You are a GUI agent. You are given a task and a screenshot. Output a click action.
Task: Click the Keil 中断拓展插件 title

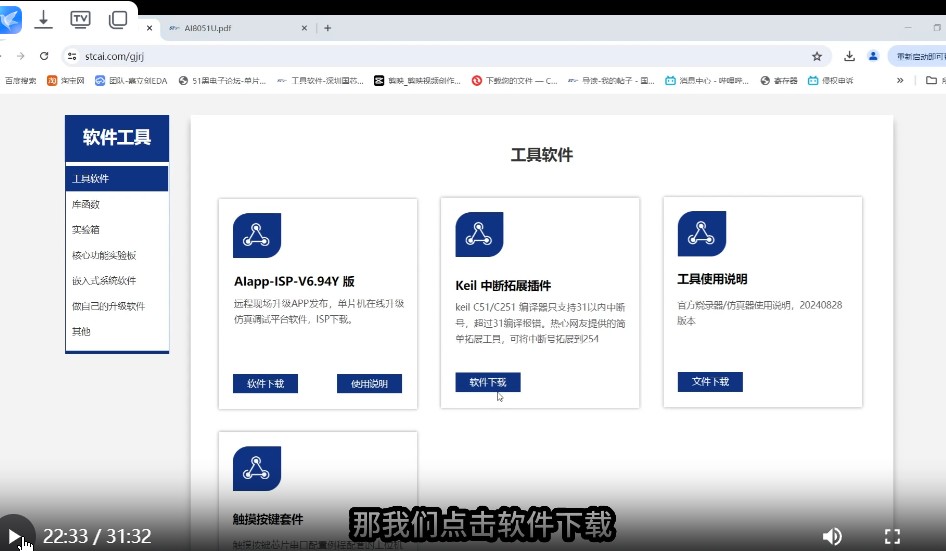pyautogui.click(x=503, y=285)
